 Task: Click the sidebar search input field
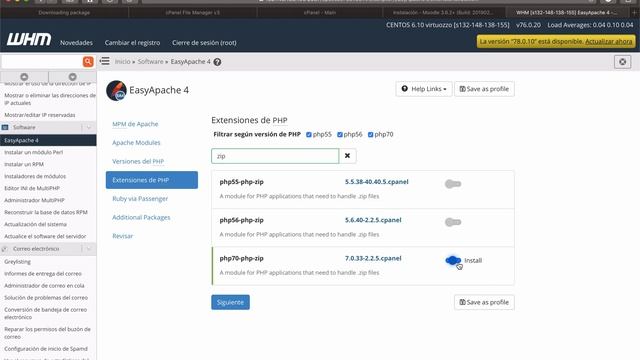(x=42, y=62)
